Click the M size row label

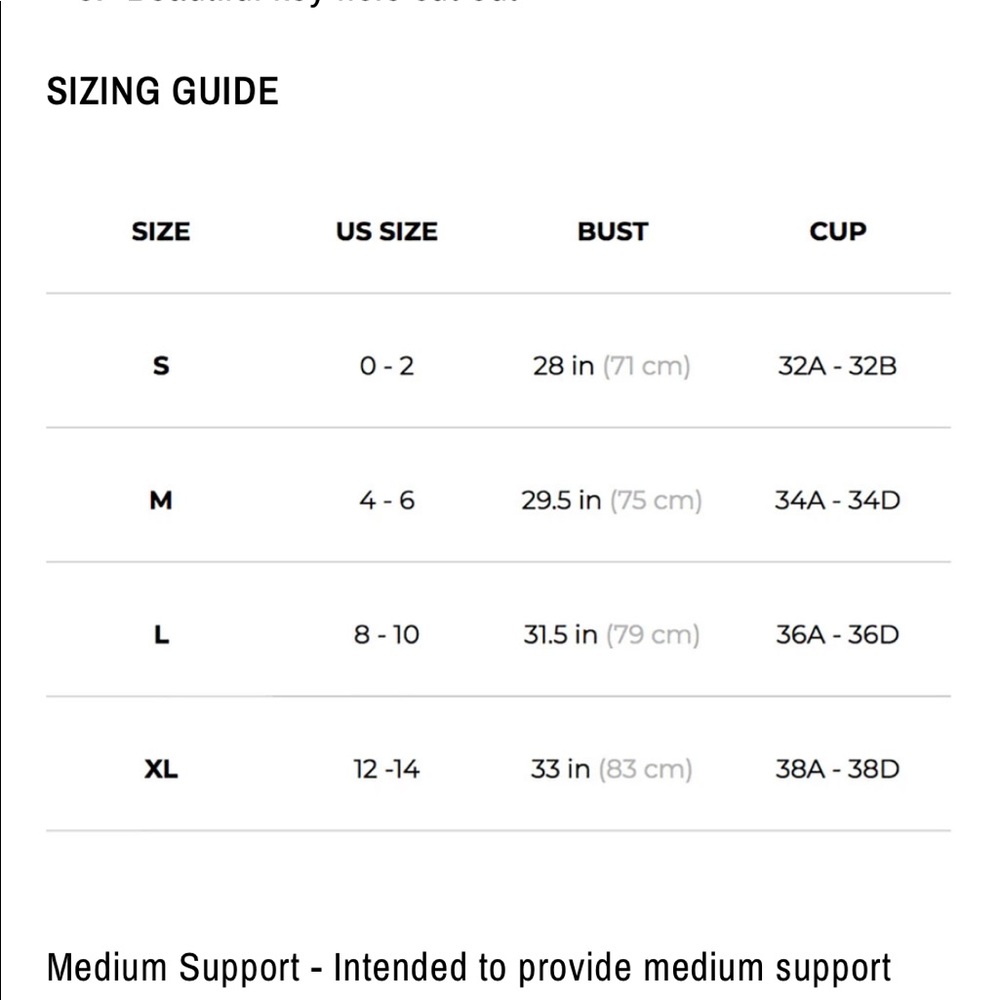[x=161, y=500]
